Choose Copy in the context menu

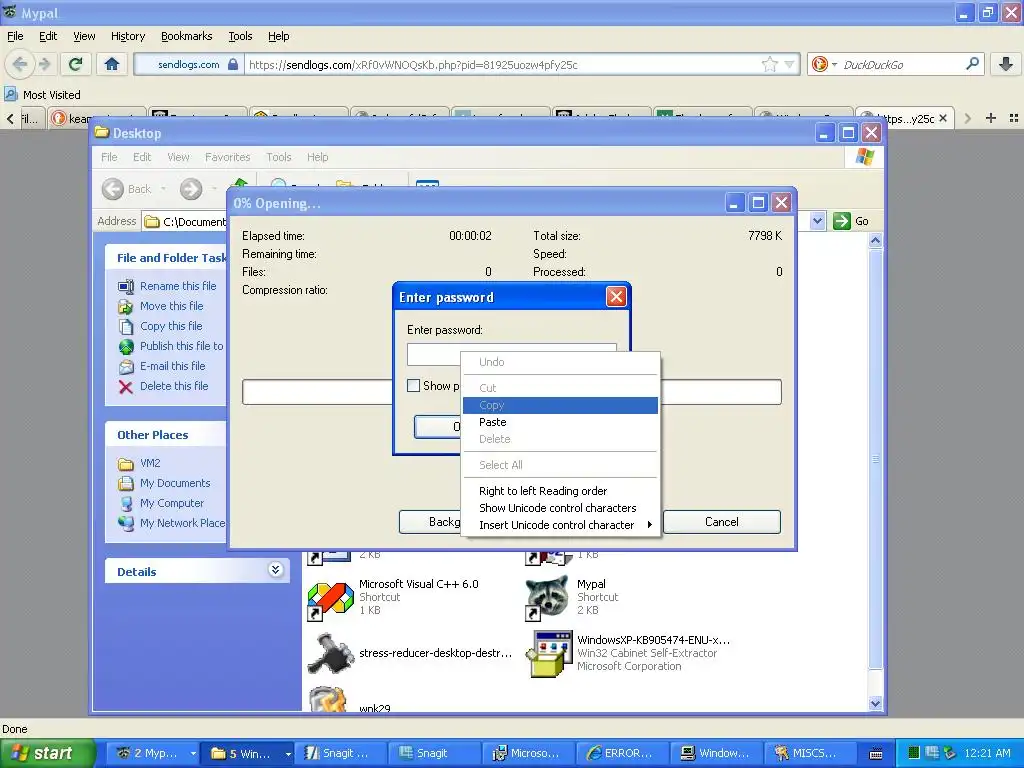pos(560,405)
